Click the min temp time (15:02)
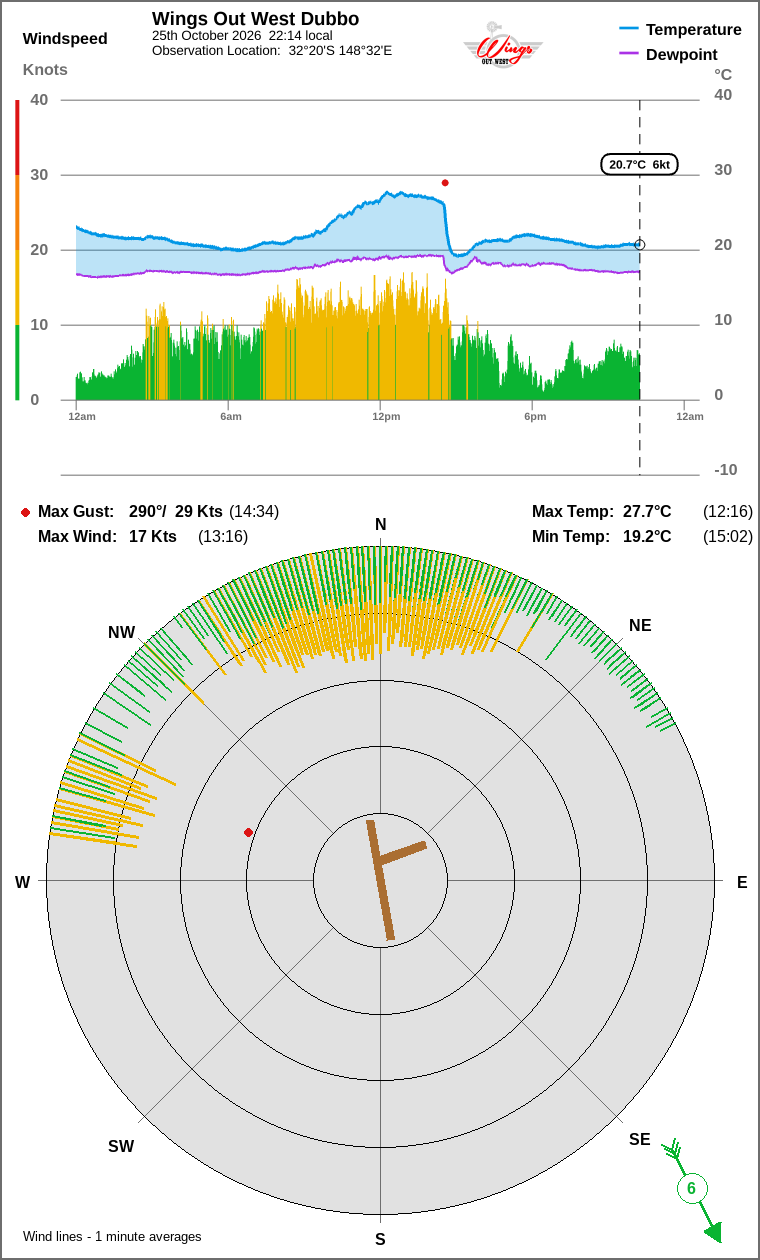 [728, 536]
